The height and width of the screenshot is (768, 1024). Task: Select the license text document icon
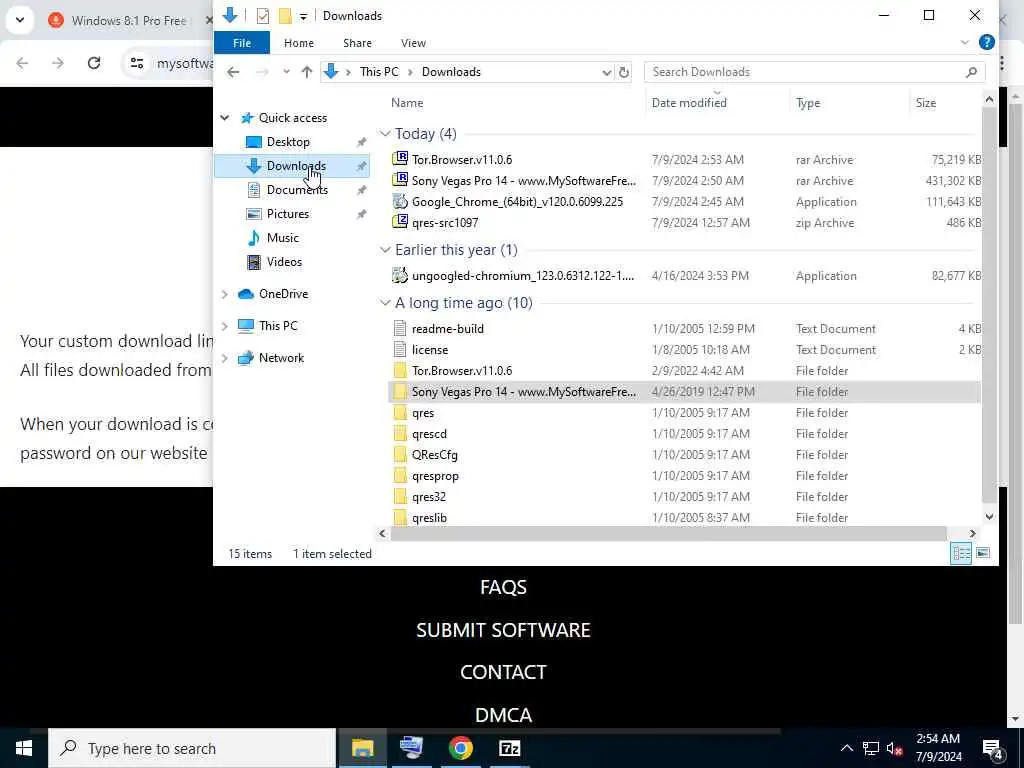[x=400, y=349]
